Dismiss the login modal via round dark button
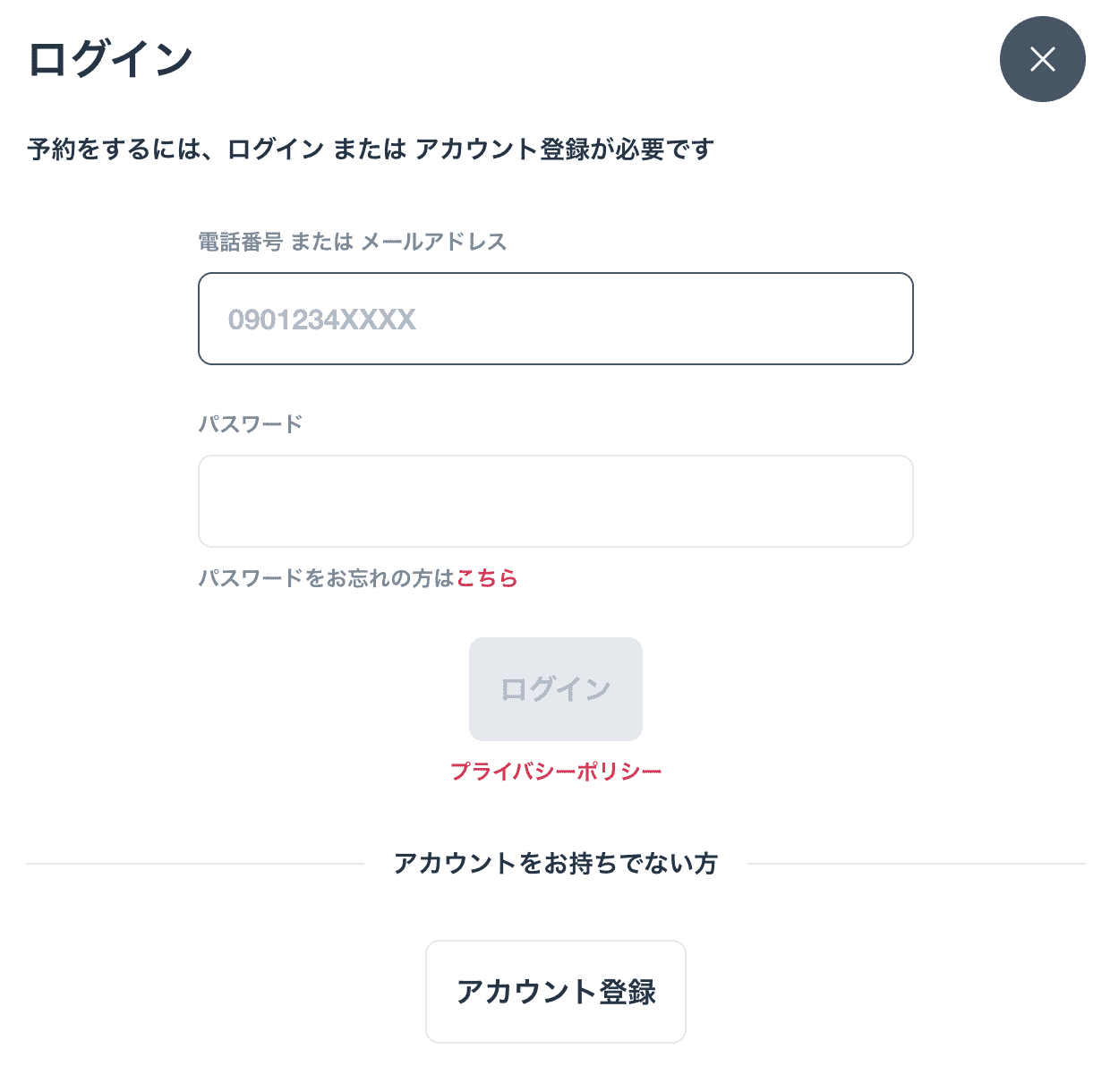Viewport: 1110px width, 1092px height. pos(1042,59)
